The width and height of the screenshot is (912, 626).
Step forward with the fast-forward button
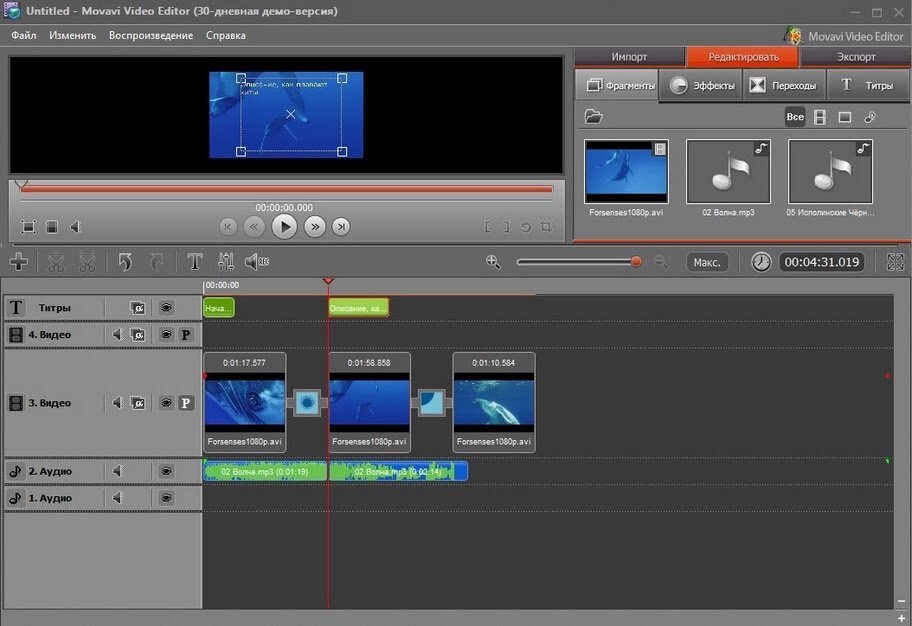pos(315,226)
